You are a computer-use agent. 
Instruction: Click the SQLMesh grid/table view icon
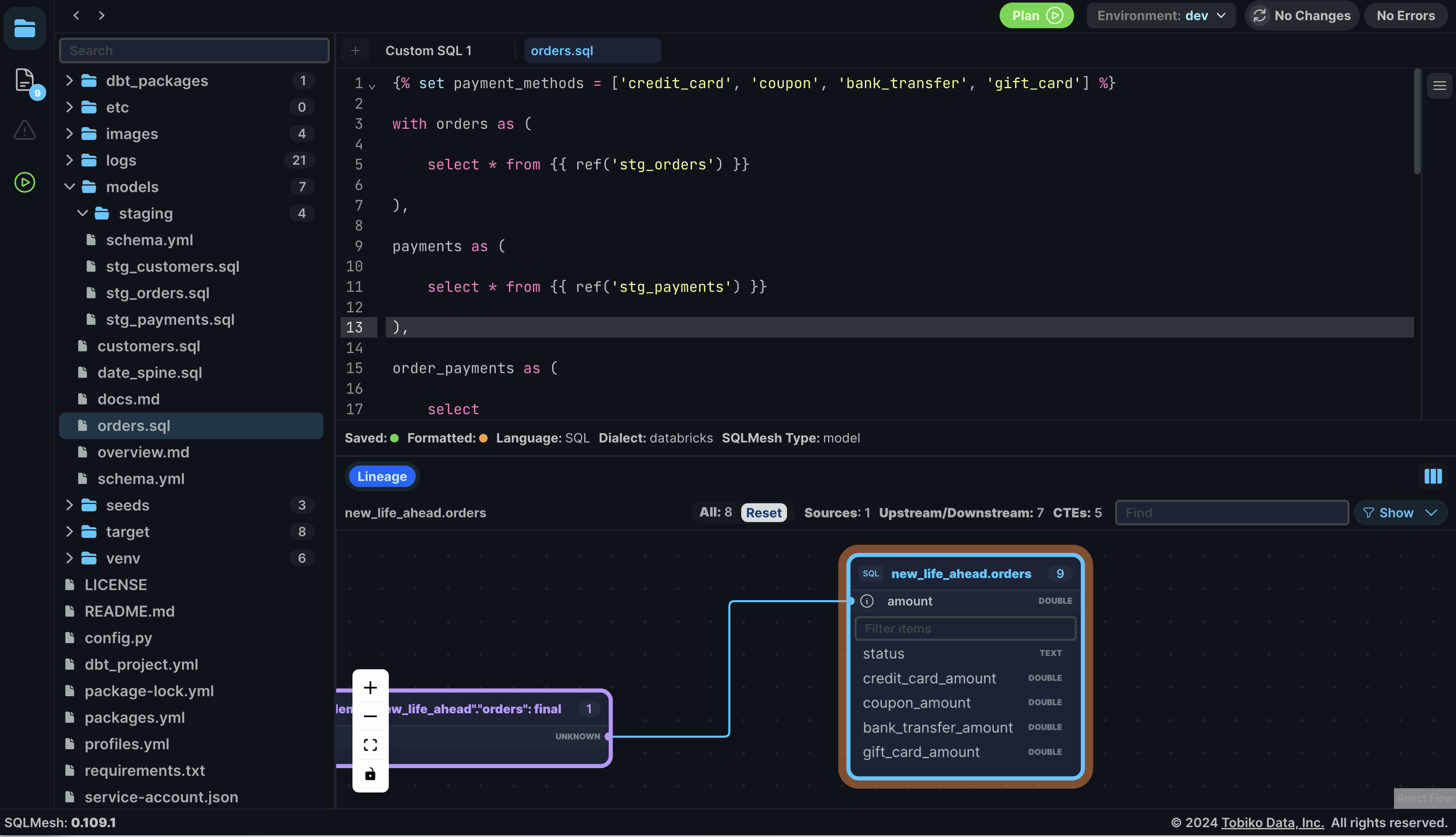pyautogui.click(x=1433, y=476)
